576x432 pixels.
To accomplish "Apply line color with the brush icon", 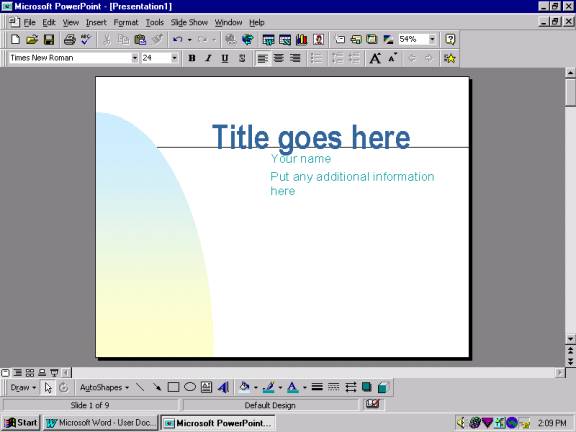I will click(269, 388).
